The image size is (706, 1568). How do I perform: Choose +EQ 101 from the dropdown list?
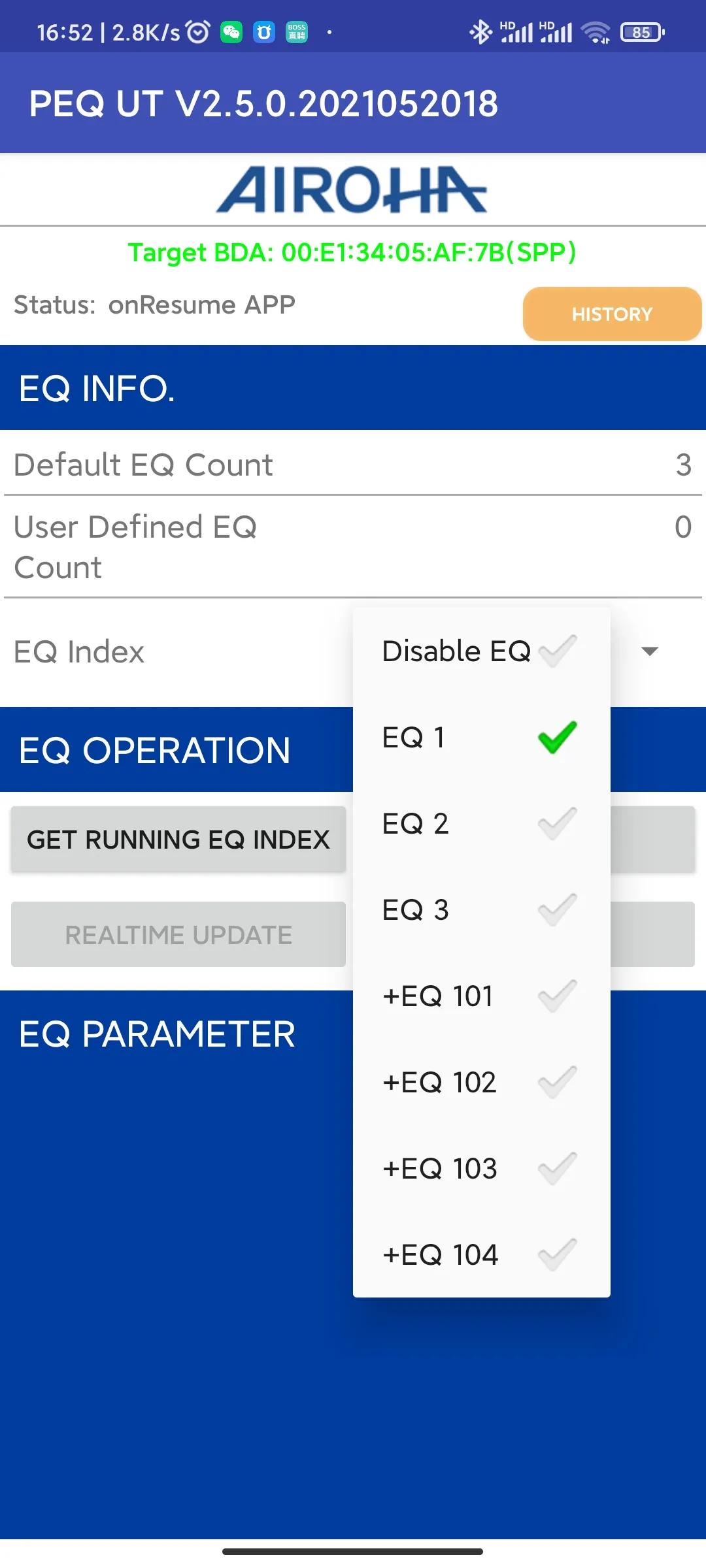click(438, 996)
